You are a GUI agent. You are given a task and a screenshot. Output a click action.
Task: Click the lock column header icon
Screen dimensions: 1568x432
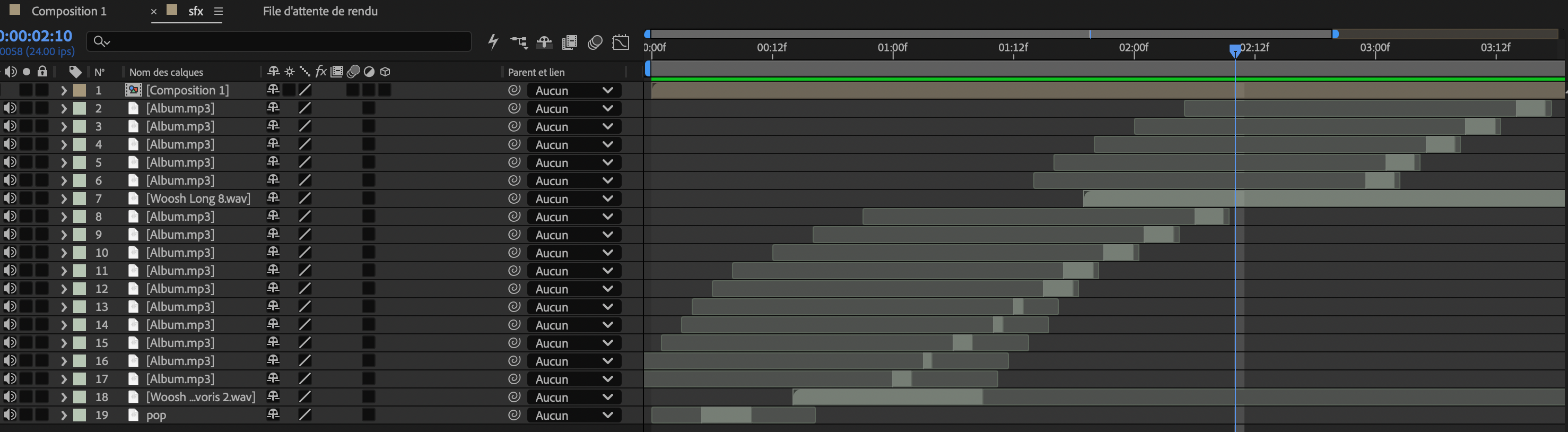point(42,71)
